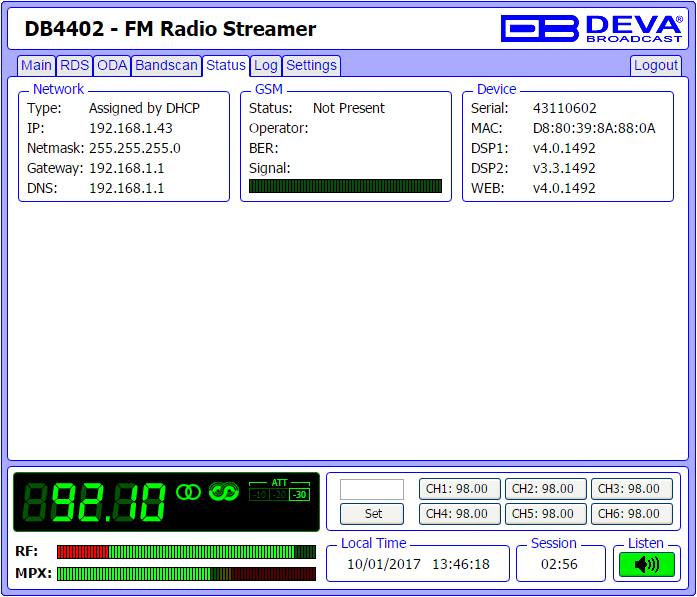Go to the Bandscan tab
The image size is (697, 597).
[x=166, y=66]
